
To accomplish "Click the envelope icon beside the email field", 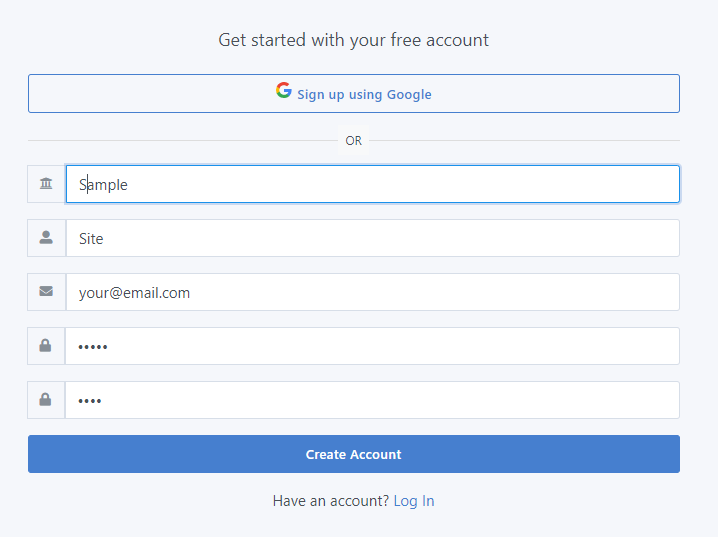I will pos(46,292).
